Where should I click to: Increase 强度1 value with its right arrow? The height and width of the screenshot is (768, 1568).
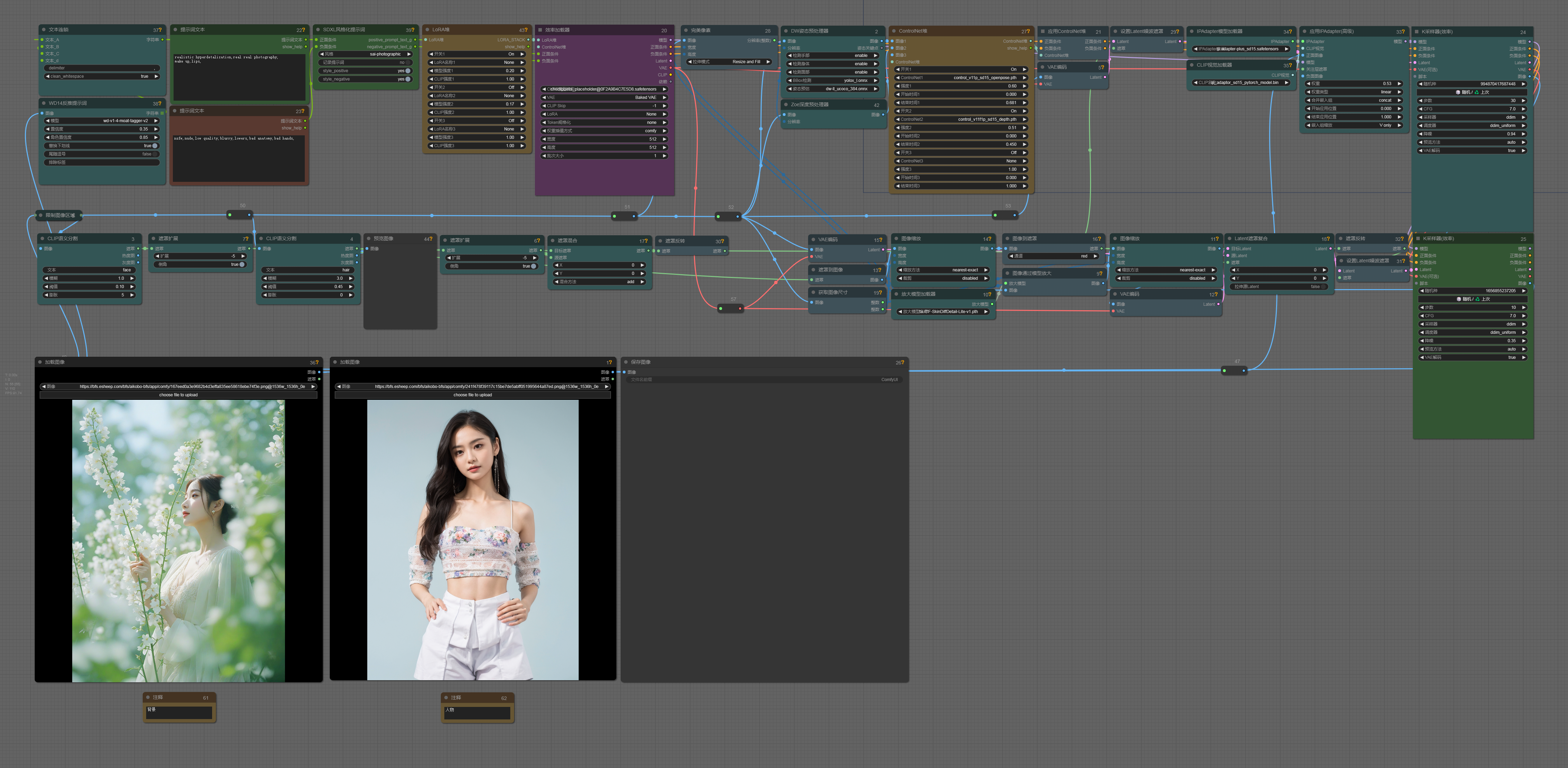[x=1024, y=86]
